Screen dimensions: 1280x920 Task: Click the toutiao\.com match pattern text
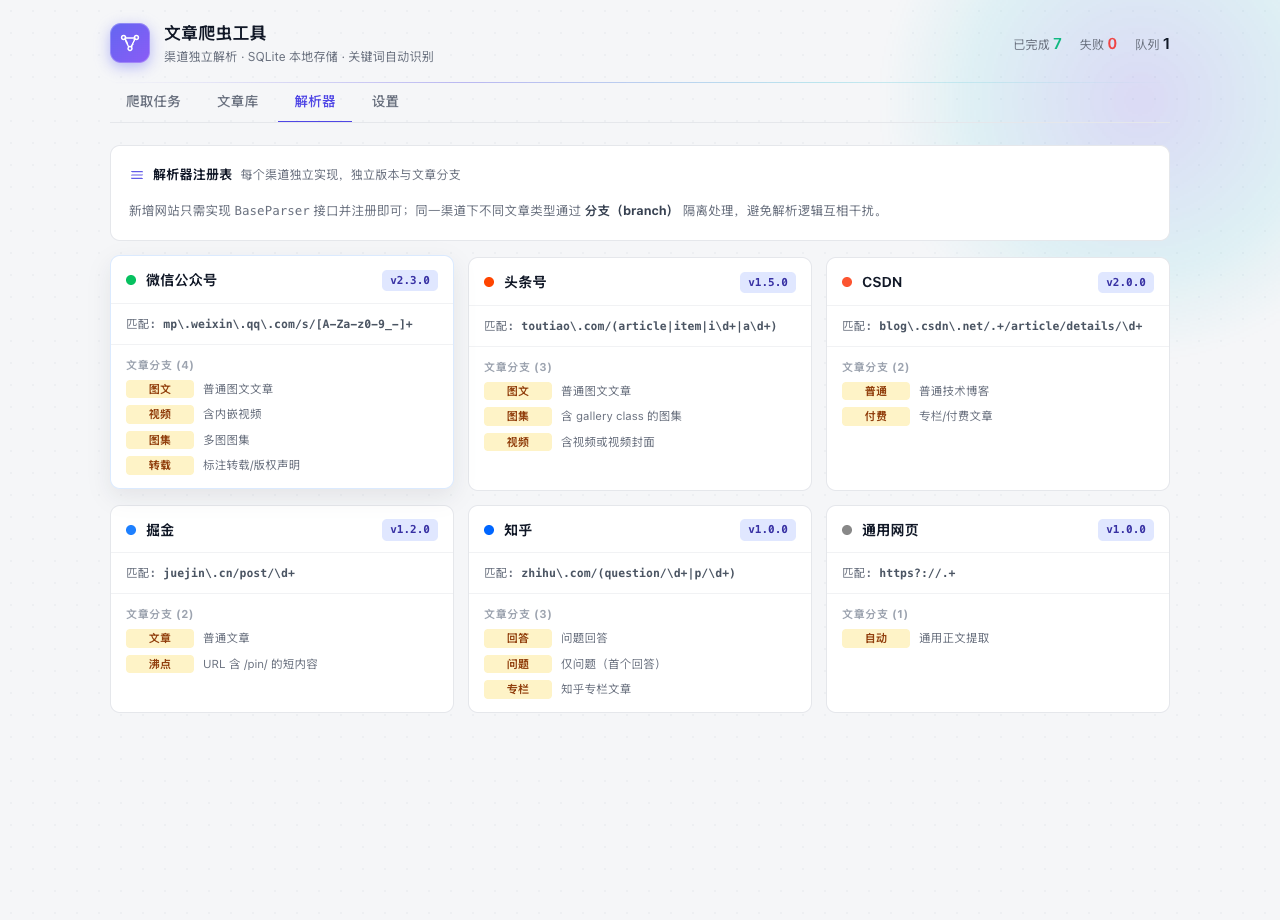(649, 326)
